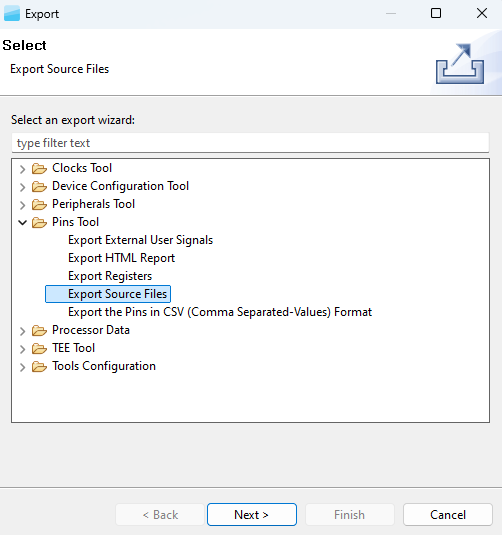Click the Peripherals Tool folder icon
The height and width of the screenshot is (535, 502).
pyautogui.click(x=39, y=205)
